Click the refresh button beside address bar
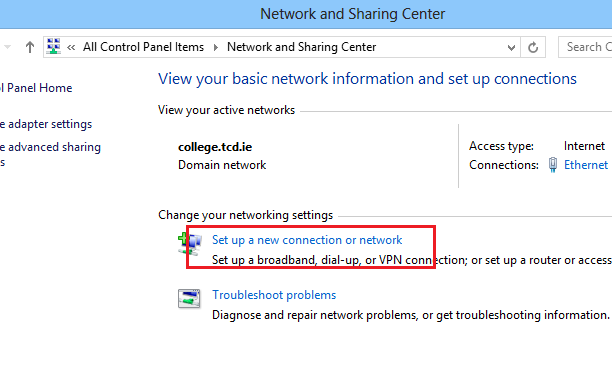This screenshot has width=612, height=373. [x=533, y=47]
